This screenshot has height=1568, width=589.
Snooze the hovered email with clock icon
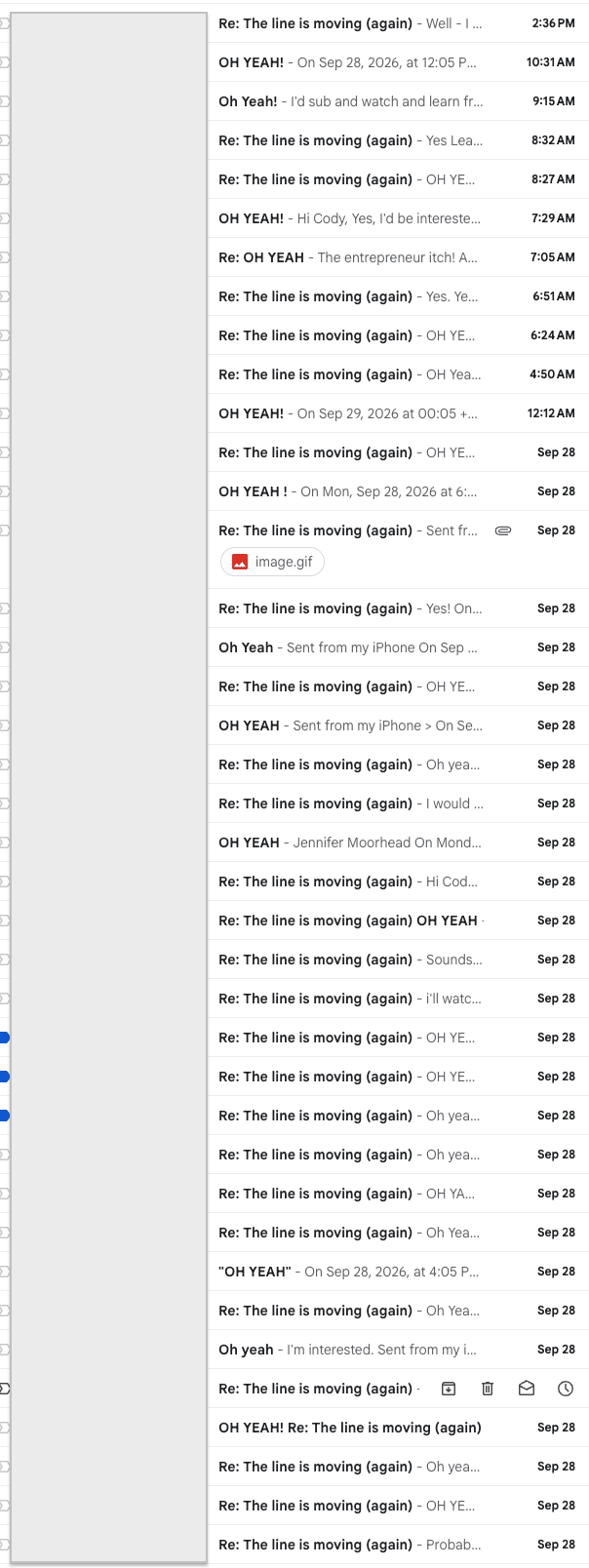pyautogui.click(x=566, y=1389)
